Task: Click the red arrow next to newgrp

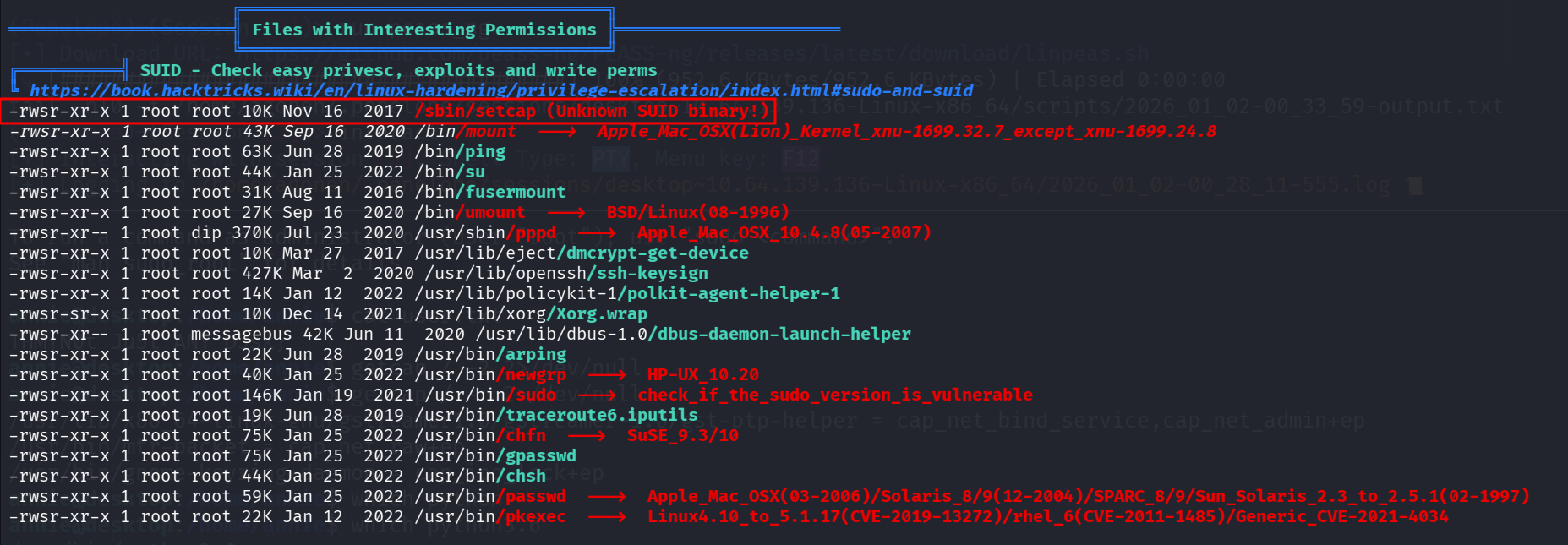Action: pyautogui.click(x=607, y=375)
